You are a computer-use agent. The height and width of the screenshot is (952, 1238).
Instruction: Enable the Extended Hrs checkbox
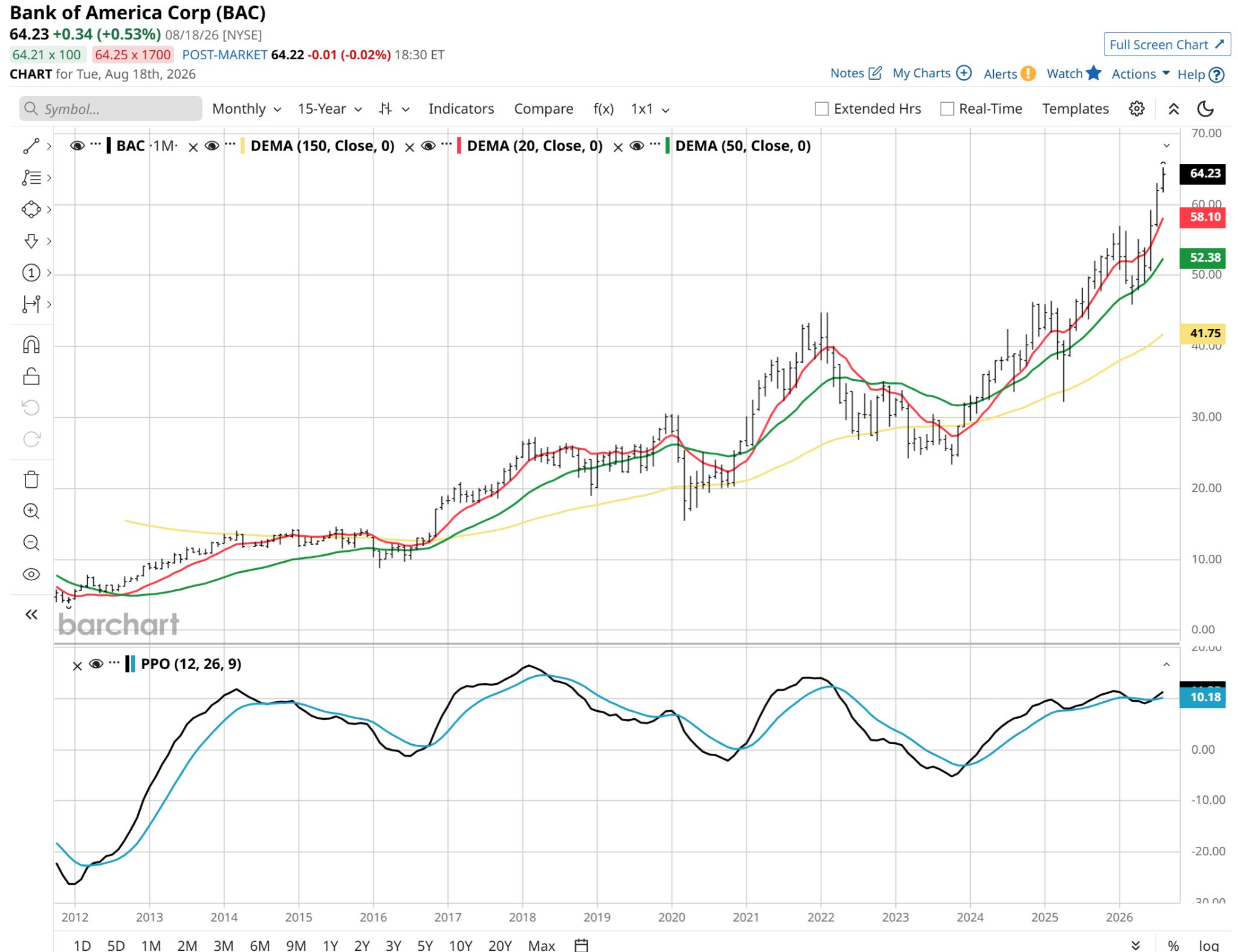point(822,109)
